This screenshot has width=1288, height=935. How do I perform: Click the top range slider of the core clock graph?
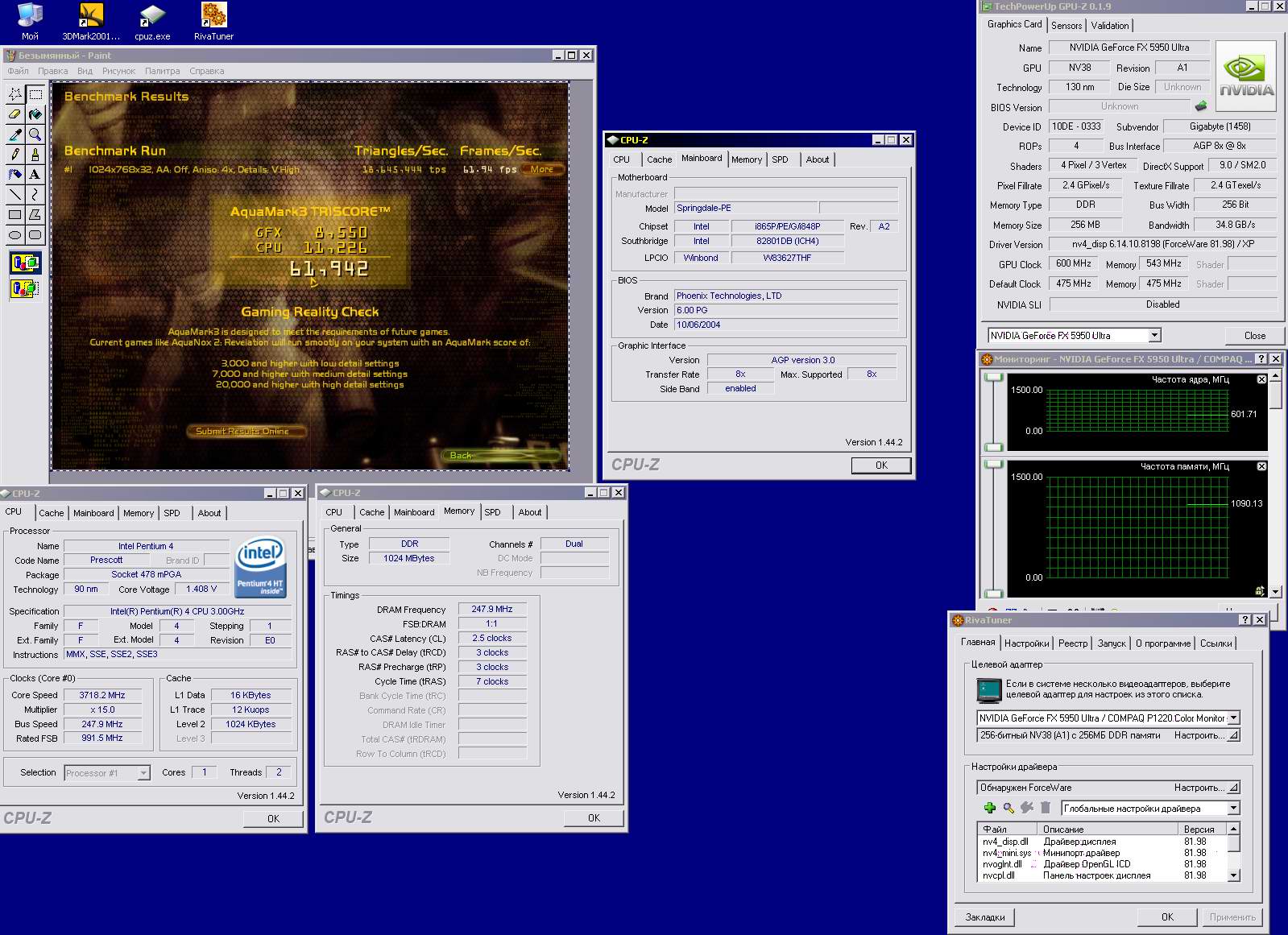994,377
